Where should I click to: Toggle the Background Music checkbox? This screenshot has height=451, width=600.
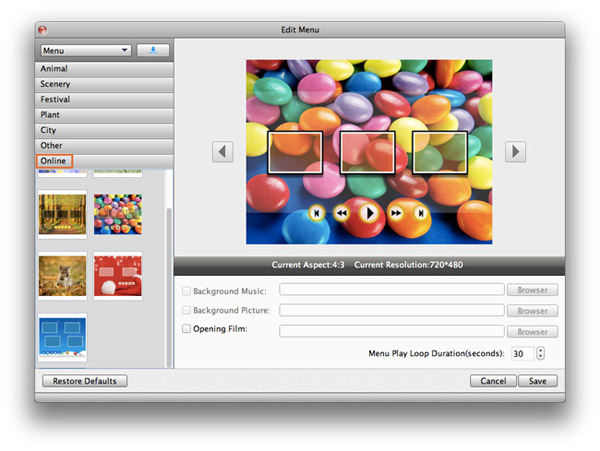(x=186, y=290)
